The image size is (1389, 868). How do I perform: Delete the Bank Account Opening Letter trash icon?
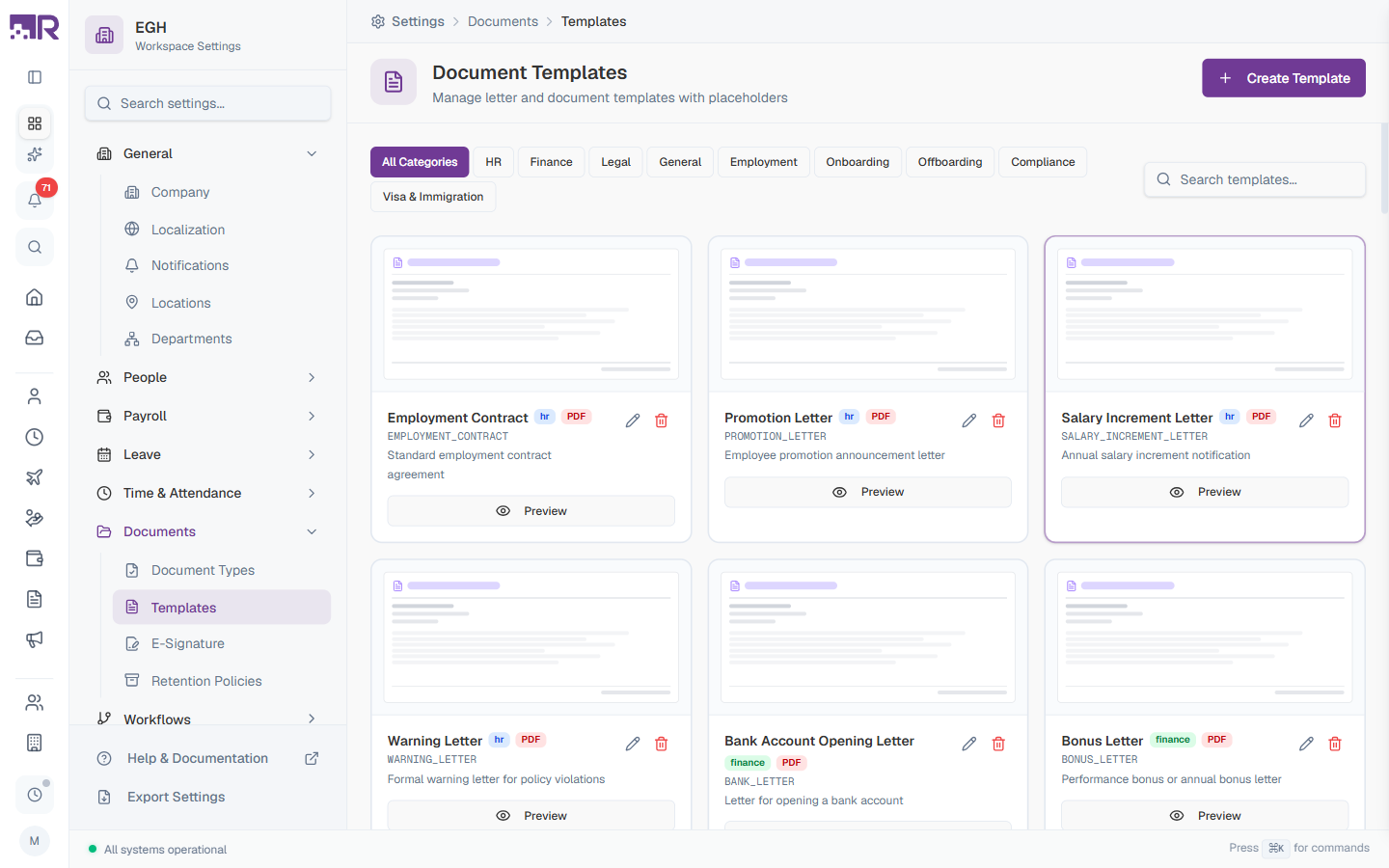[x=998, y=744]
